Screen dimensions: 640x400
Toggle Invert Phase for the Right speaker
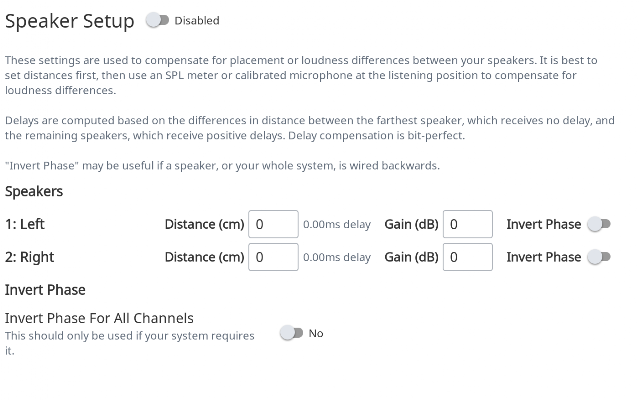599,257
